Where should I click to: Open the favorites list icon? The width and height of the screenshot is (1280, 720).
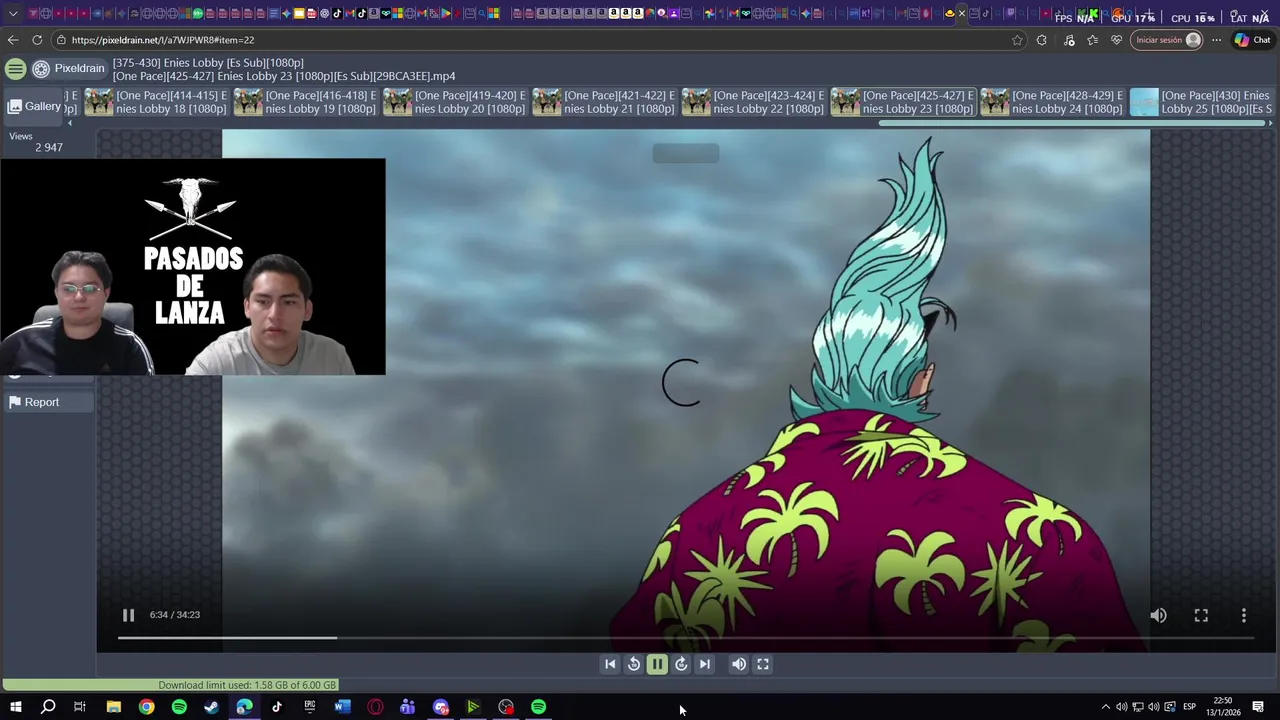click(x=1092, y=40)
